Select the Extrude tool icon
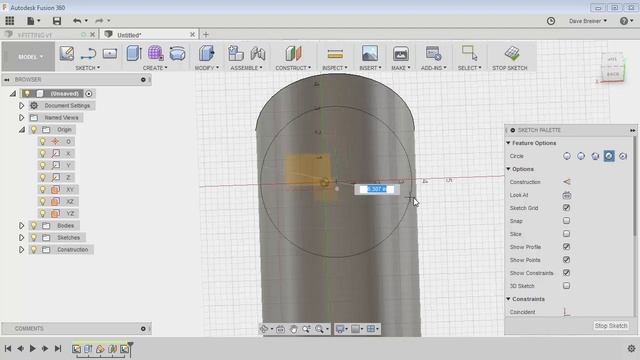 134,53
